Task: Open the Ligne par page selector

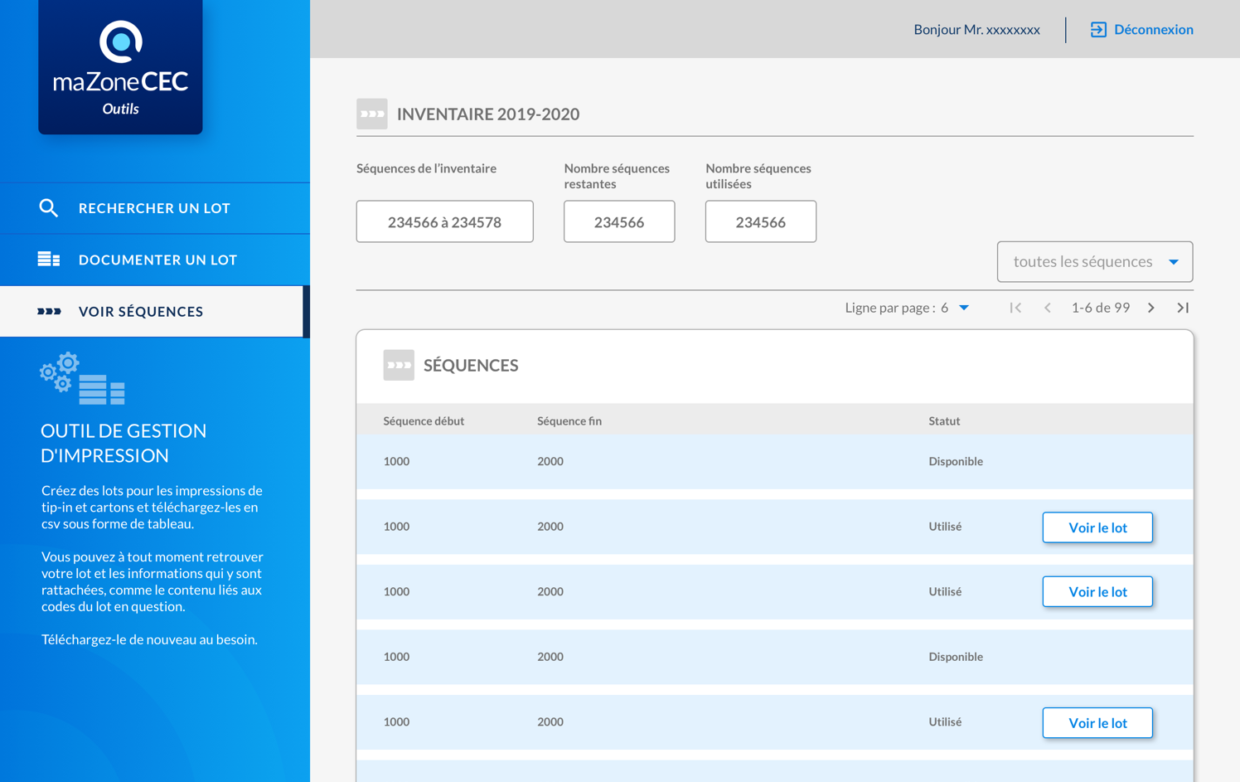Action: (x=907, y=308)
